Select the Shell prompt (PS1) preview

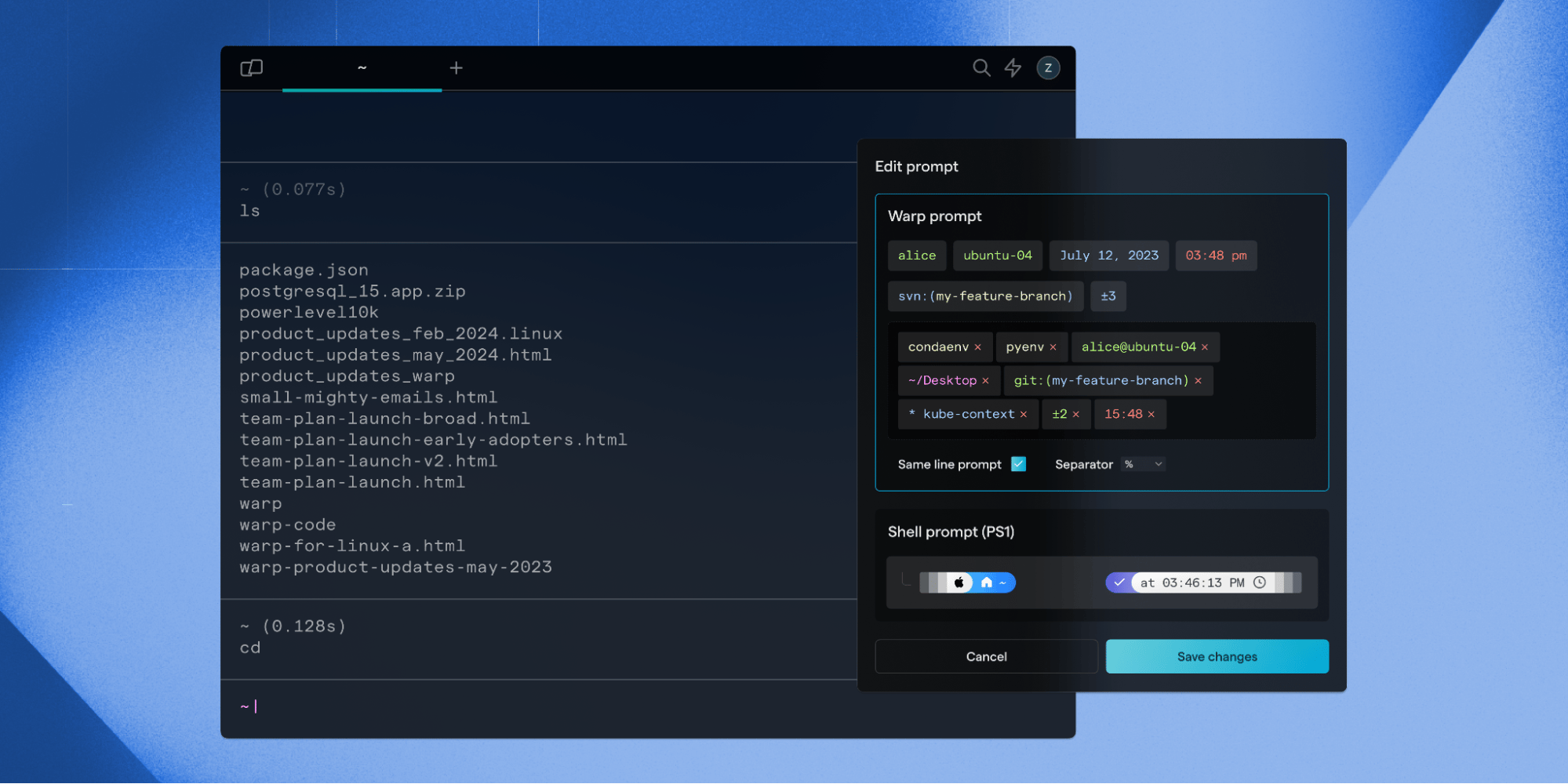coord(1101,583)
